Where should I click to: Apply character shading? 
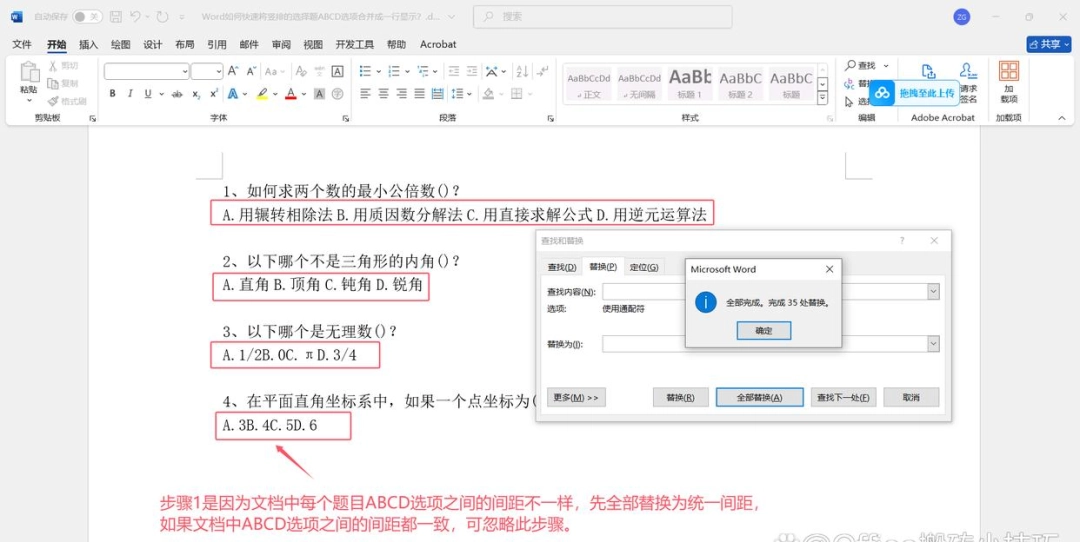point(320,94)
